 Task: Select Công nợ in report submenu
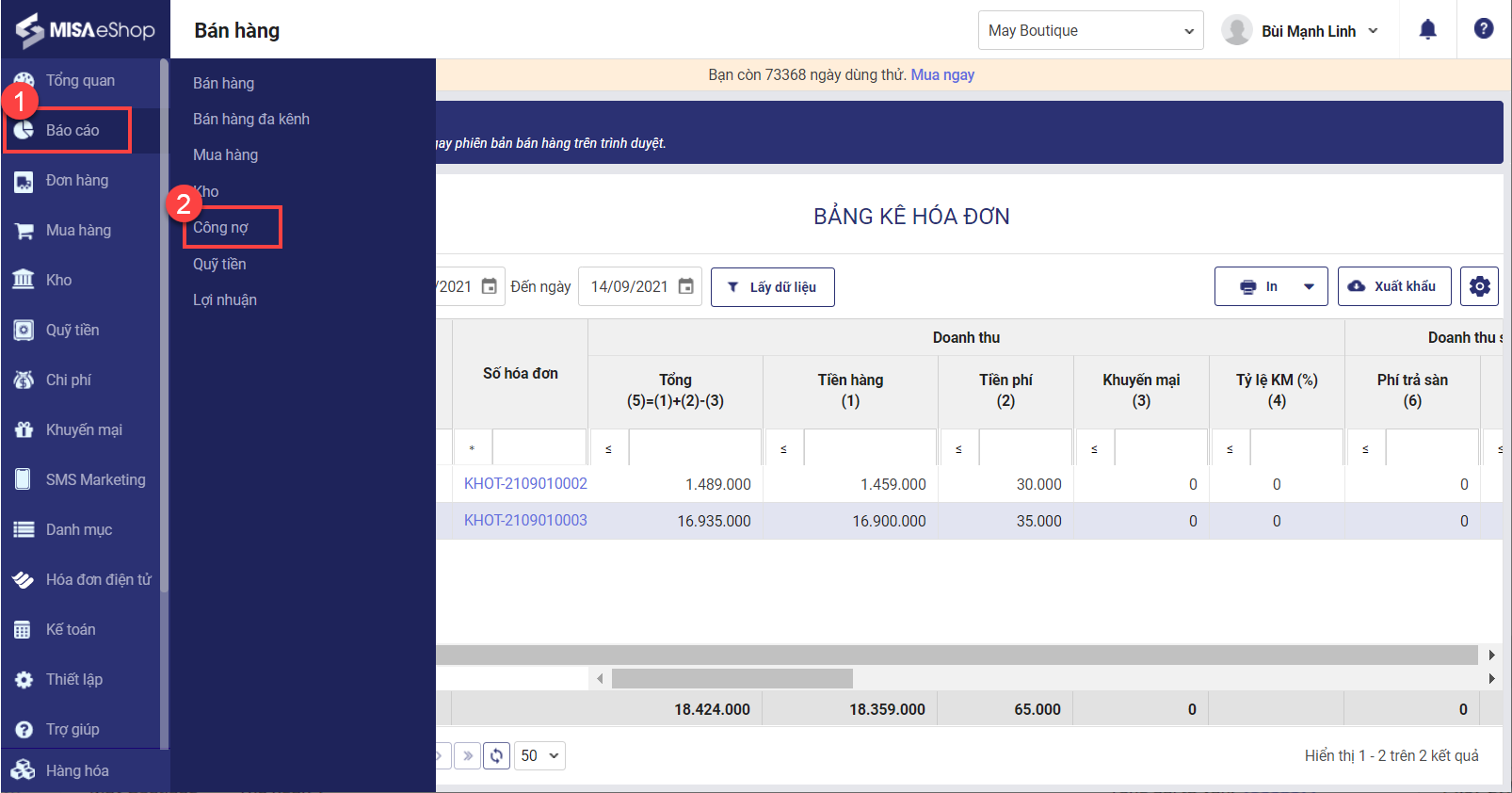(221, 228)
